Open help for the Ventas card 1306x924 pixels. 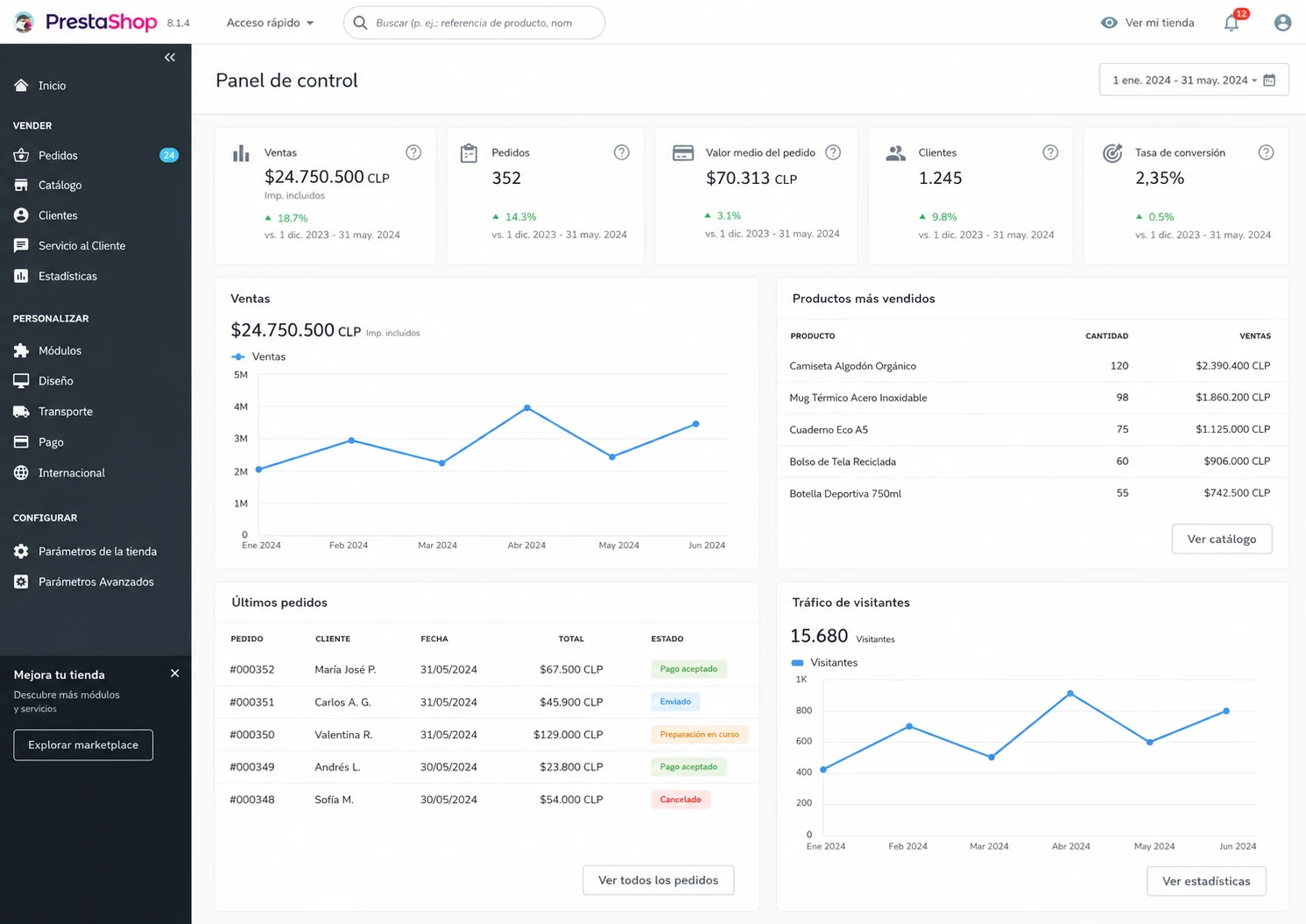tap(413, 152)
